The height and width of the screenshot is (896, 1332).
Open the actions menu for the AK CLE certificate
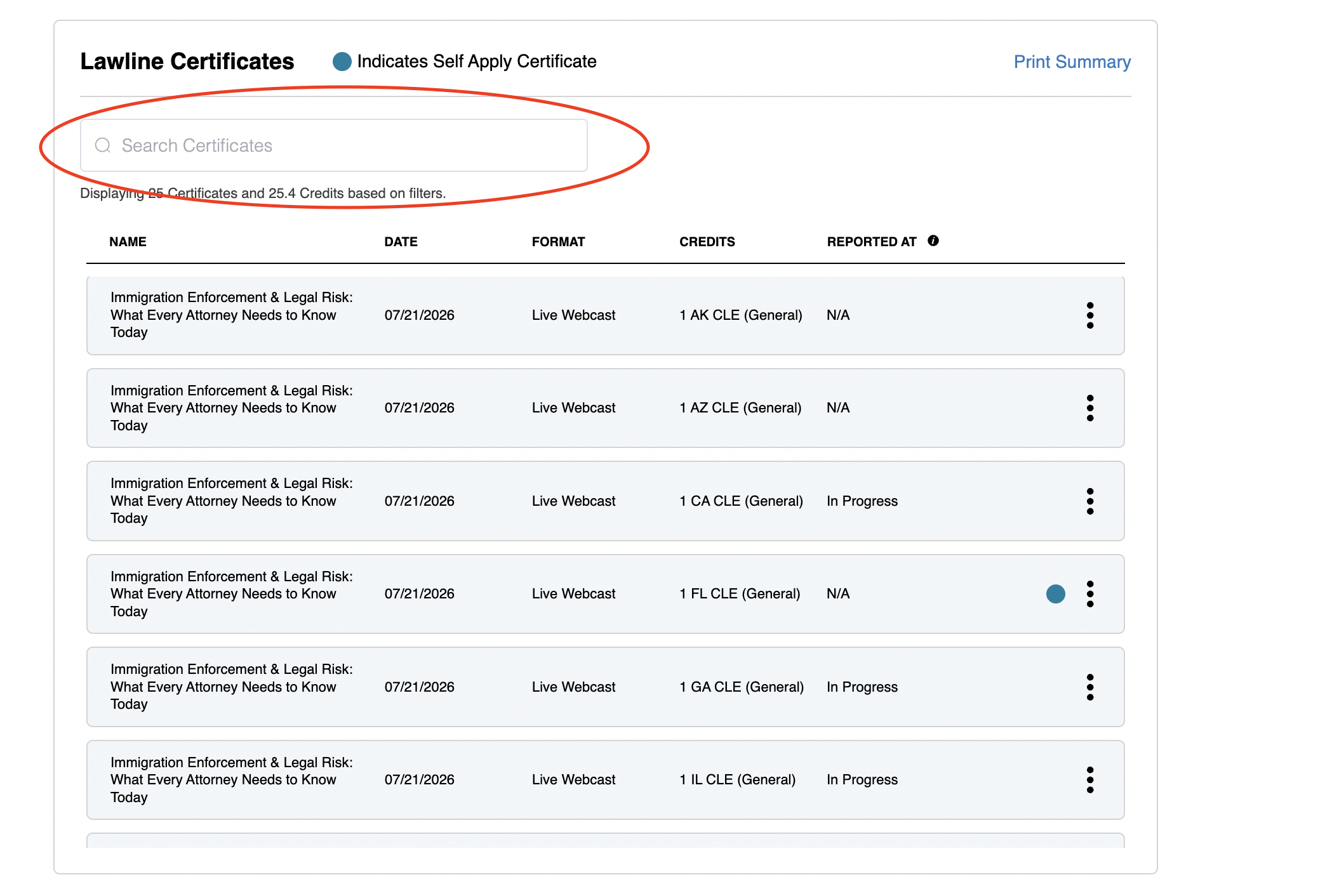[1089, 315]
